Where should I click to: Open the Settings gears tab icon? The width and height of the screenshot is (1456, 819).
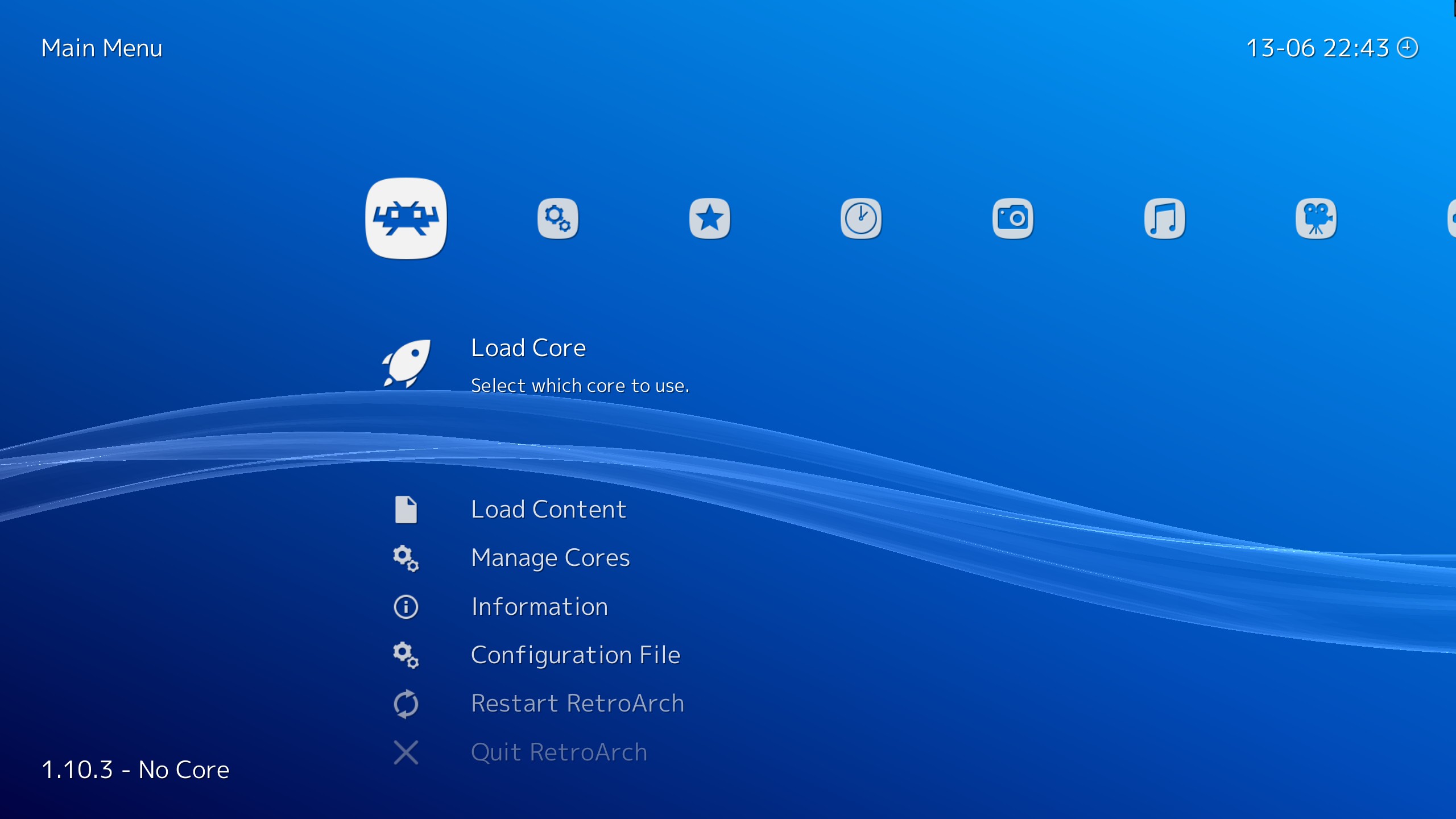coord(557,218)
